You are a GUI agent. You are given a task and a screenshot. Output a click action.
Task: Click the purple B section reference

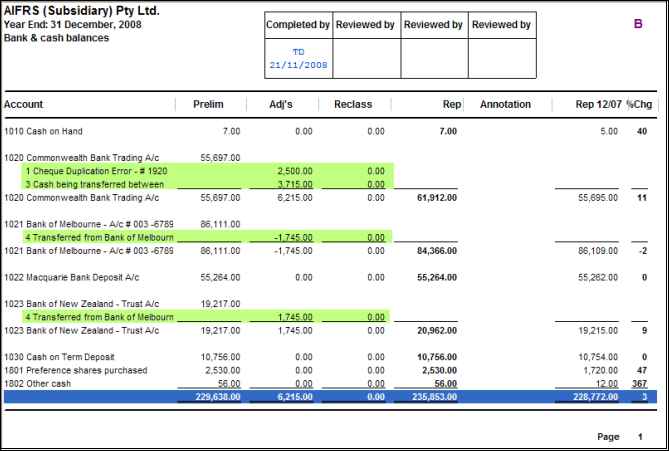tap(638, 24)
